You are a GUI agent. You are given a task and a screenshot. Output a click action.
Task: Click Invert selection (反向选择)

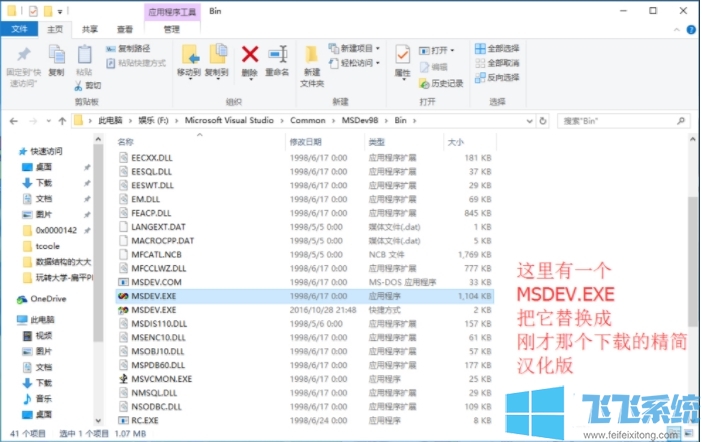point(497,77)
